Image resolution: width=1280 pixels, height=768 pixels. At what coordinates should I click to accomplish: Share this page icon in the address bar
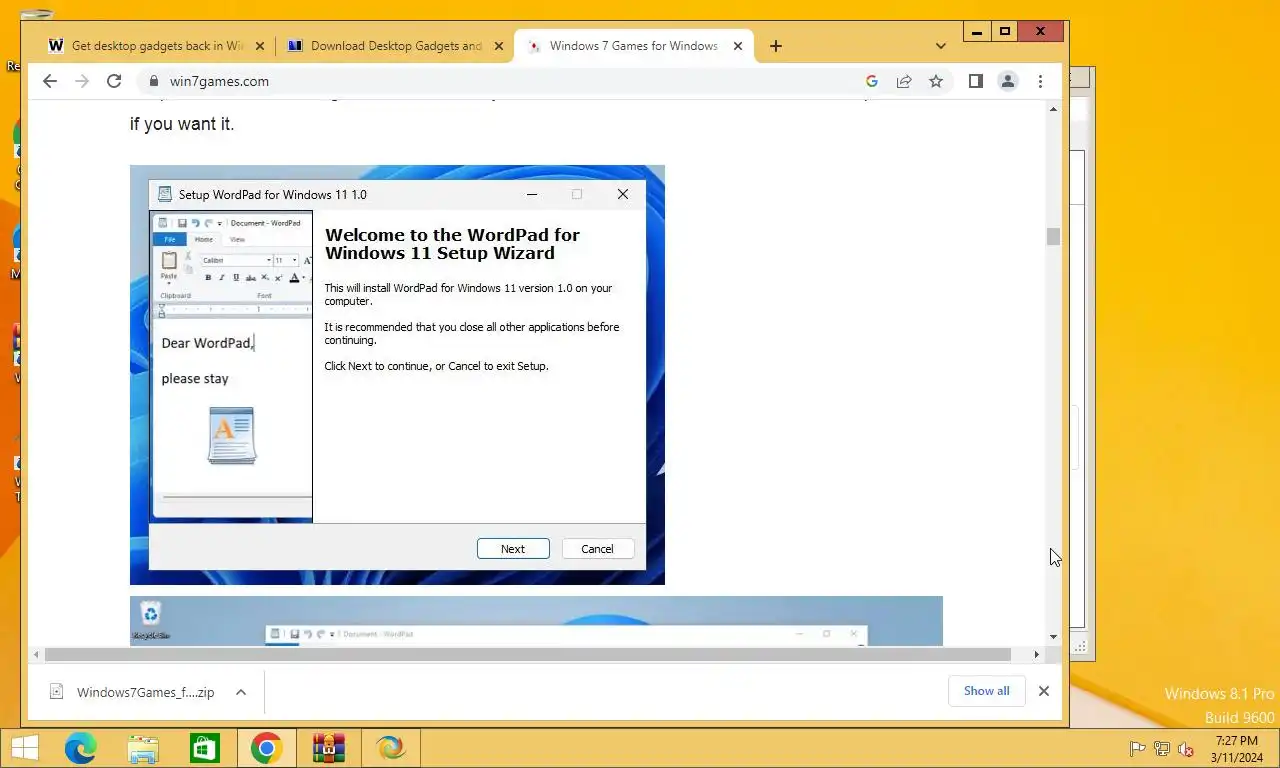[904, 81]
